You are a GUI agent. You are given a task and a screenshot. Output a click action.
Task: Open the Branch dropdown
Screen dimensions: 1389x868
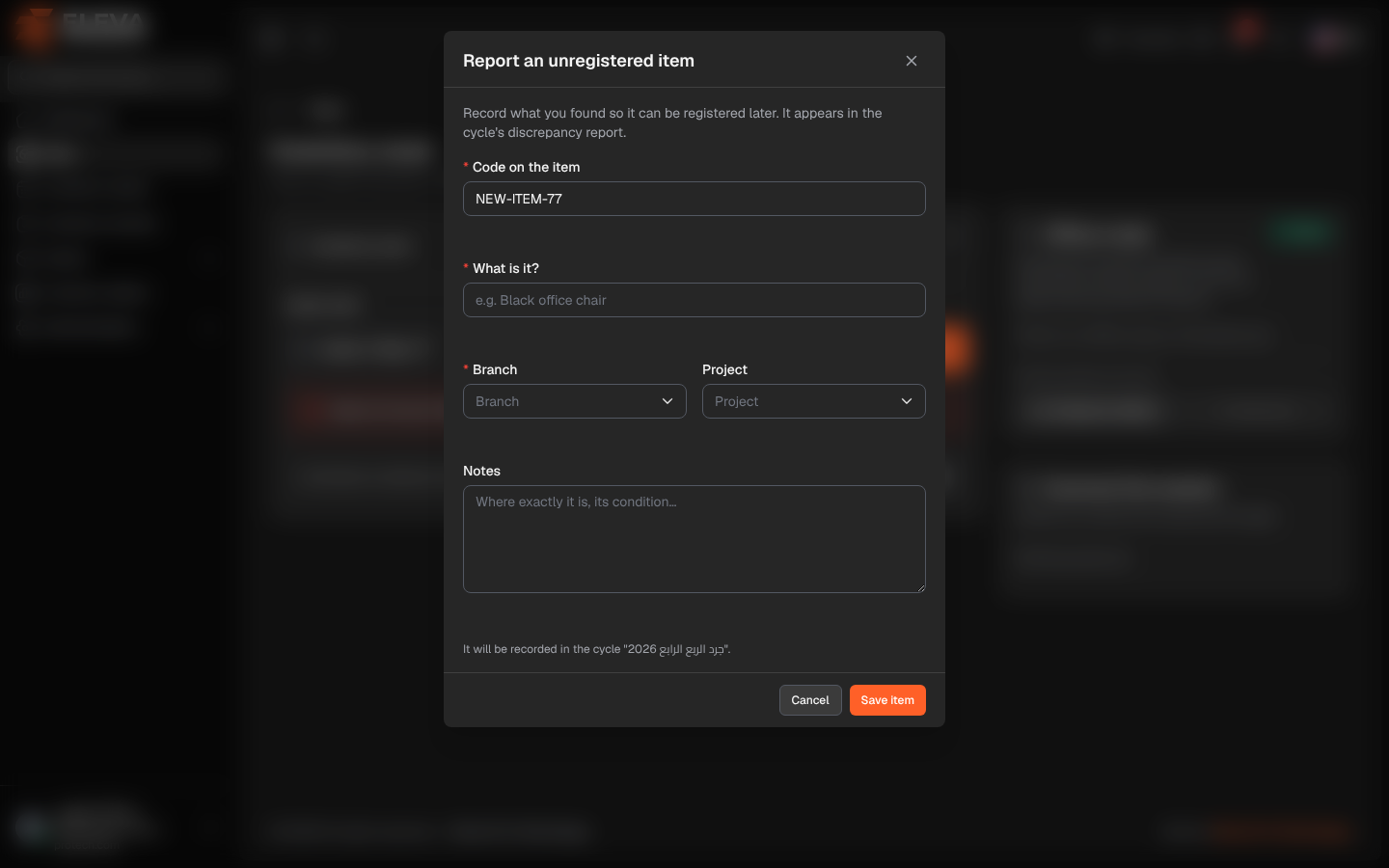click(575, 401)
